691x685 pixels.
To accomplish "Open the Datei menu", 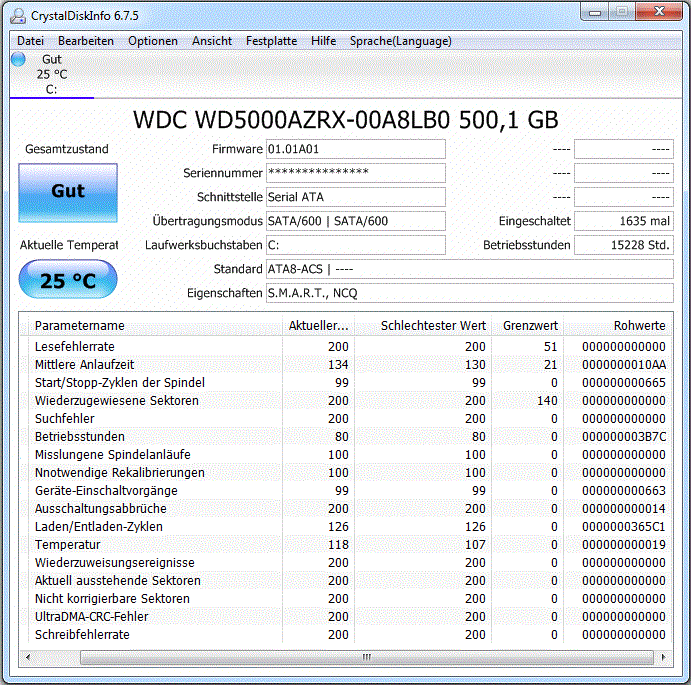I will [x=30, y=41].
